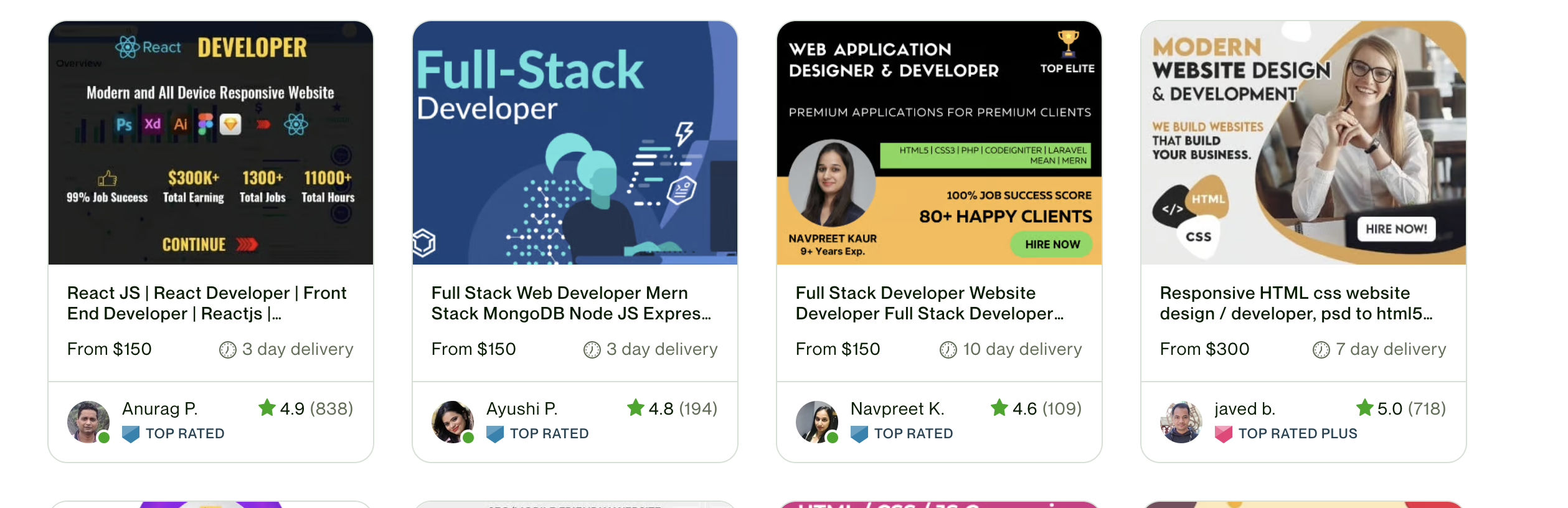Click clock icon next to 7 day delivery

coord(1321,350)
